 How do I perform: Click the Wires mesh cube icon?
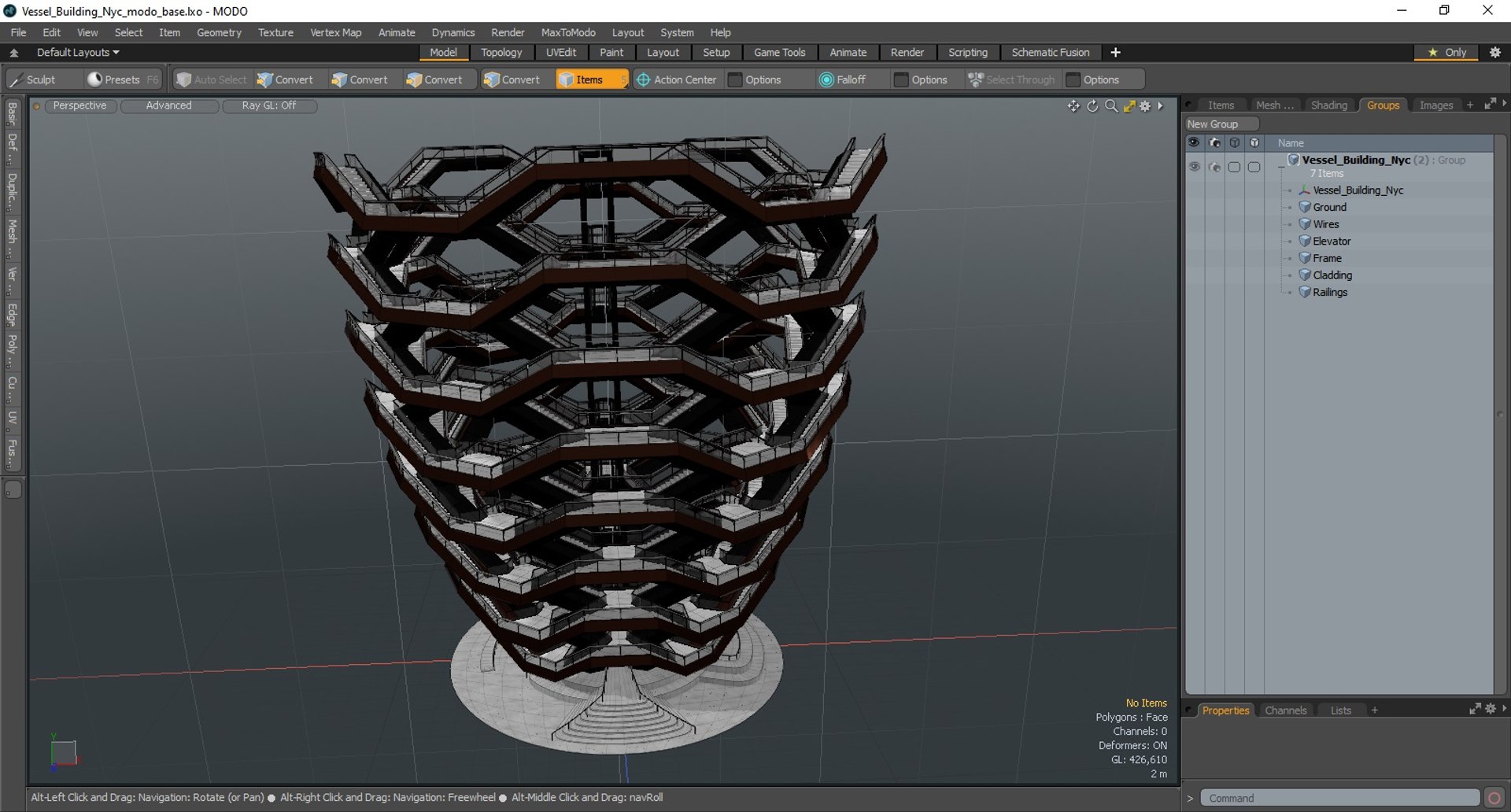coord(1305,224)
